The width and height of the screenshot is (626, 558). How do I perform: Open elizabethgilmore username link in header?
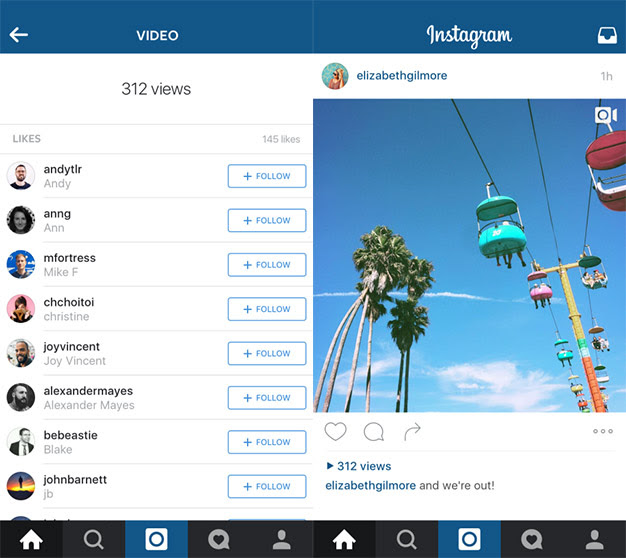pos(402,75)
